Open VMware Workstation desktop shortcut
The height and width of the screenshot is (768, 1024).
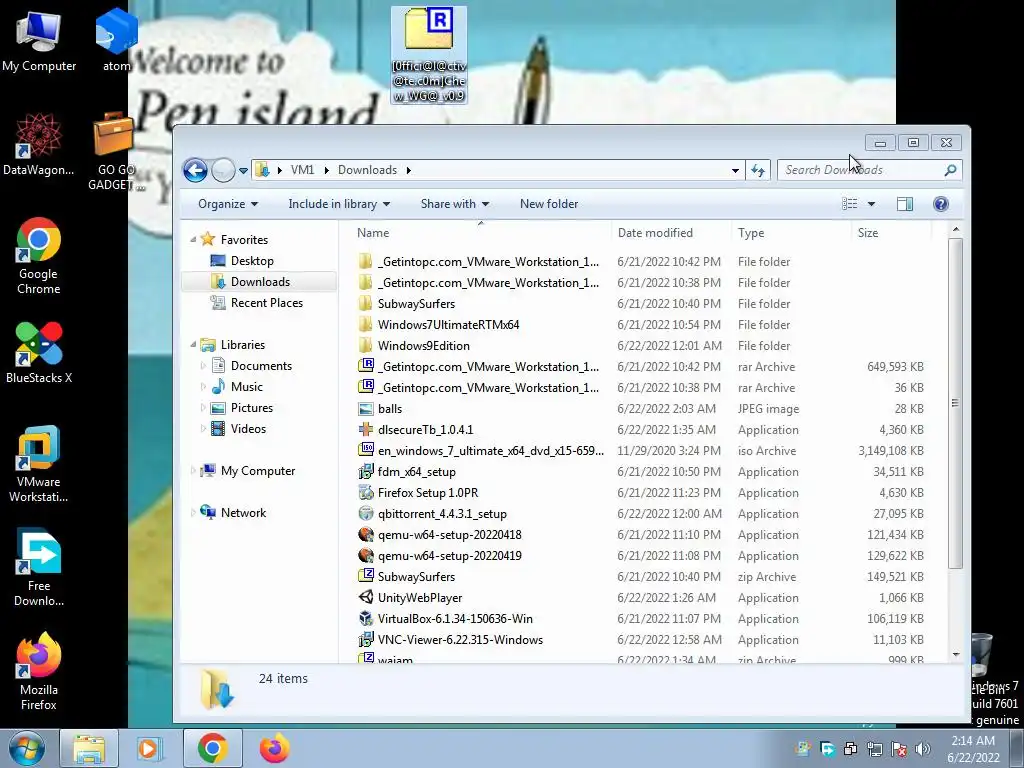[39, 464]
